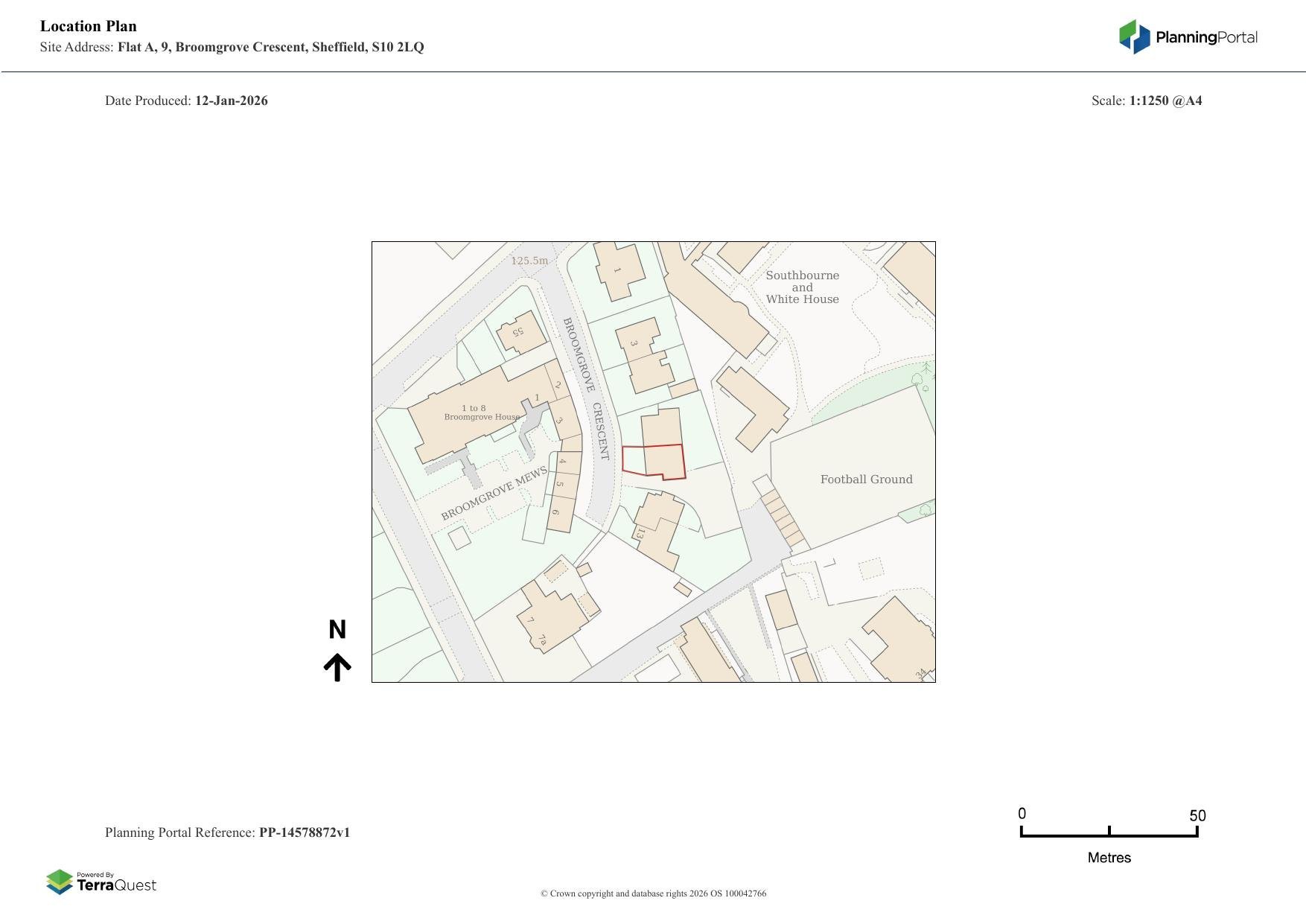
Task: Click the Planning Portal cube logo icon
Action: [x=1134, y=36]
